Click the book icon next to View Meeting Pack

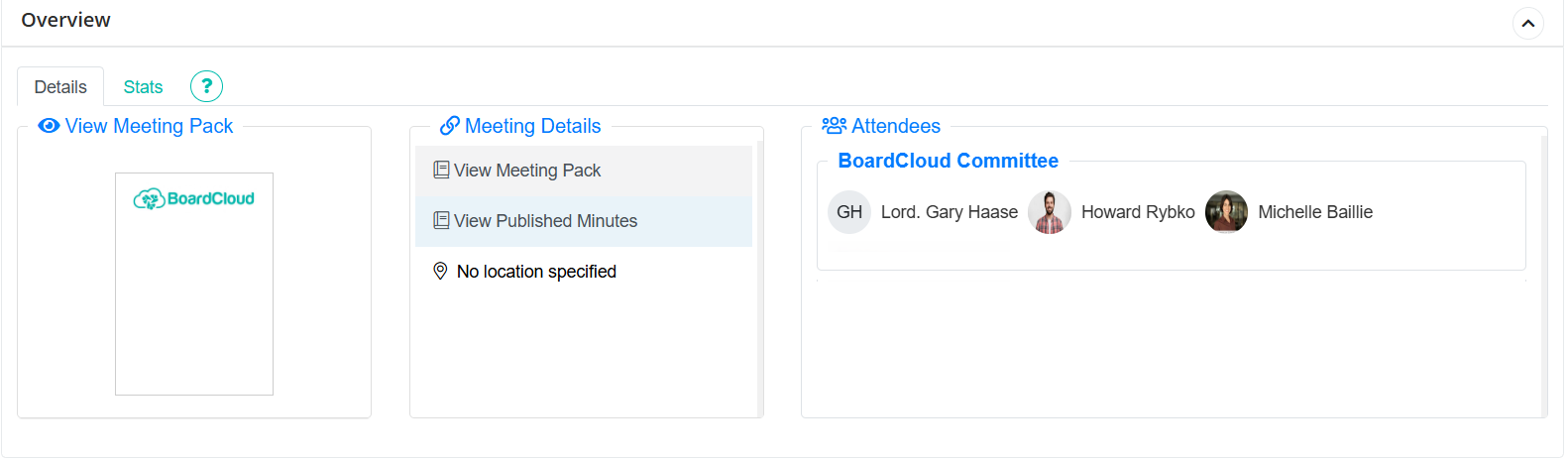click(441, 171)
